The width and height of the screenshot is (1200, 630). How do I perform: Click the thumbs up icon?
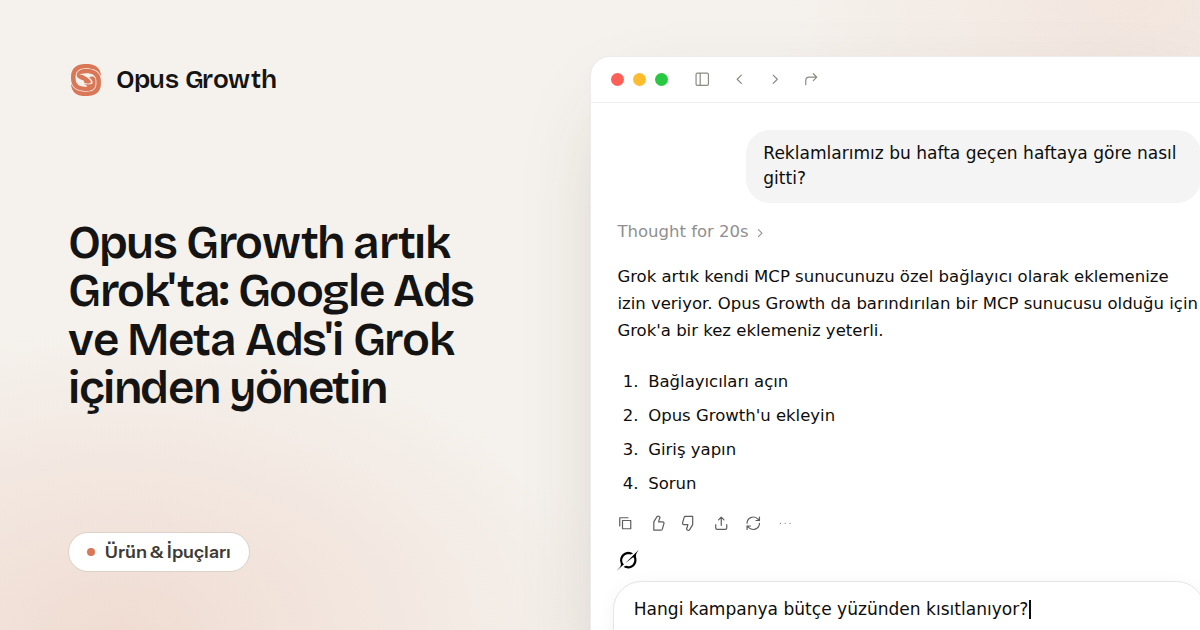point(658,523)
